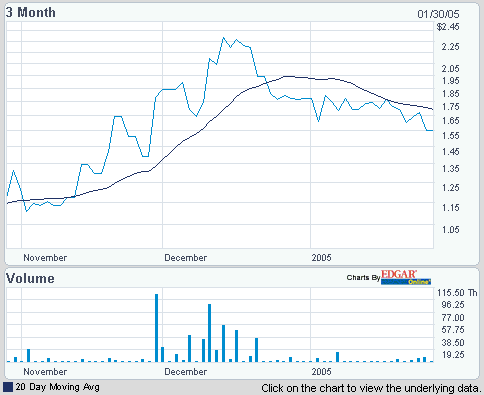484x395 pixels.
Task: Click the '20 Day Moving Avg' legend text
Action: coord(57,387)
